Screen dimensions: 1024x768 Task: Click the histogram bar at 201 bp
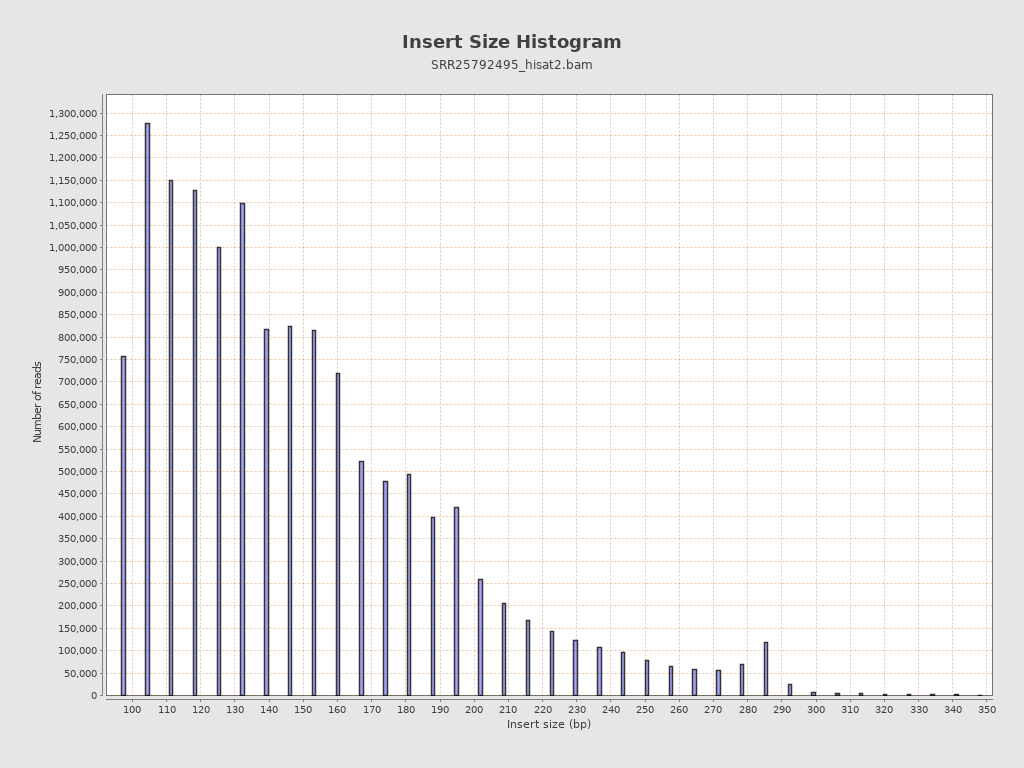[x=481, y=637]
